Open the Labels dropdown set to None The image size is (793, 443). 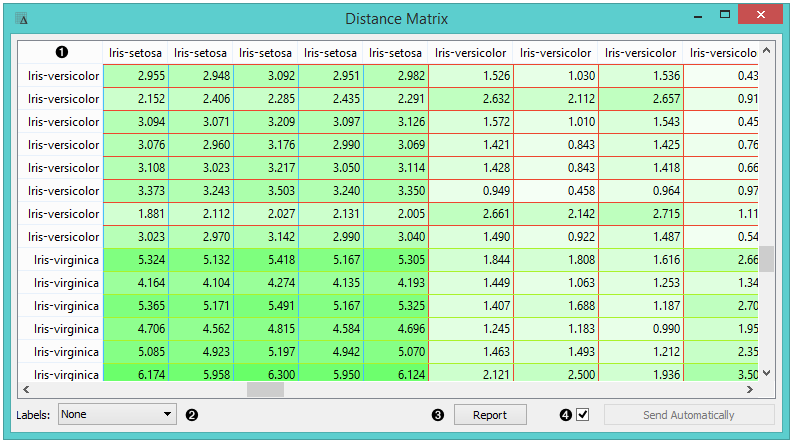116,414
